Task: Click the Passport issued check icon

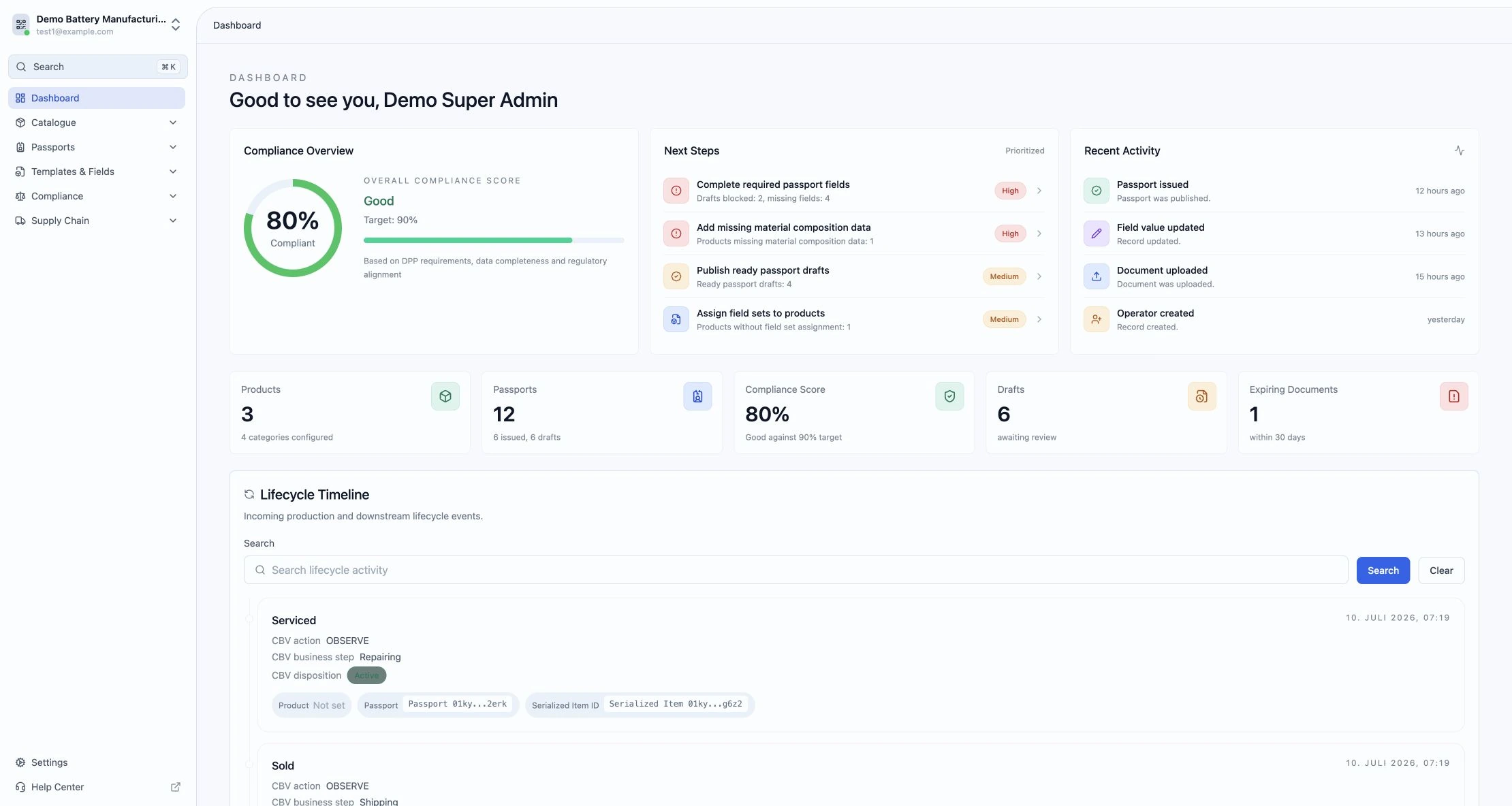Action: tap(1097, 191)
